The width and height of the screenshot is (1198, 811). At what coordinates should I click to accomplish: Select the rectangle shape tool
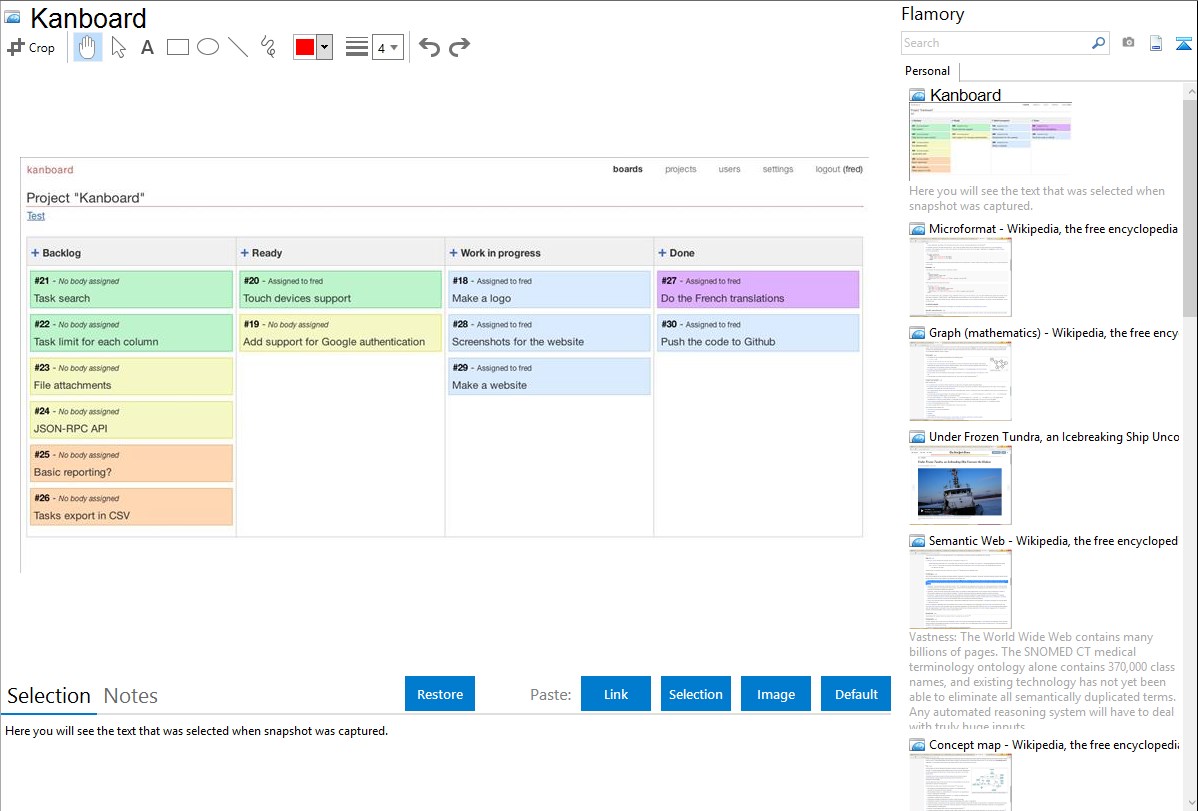coord(177,47)
